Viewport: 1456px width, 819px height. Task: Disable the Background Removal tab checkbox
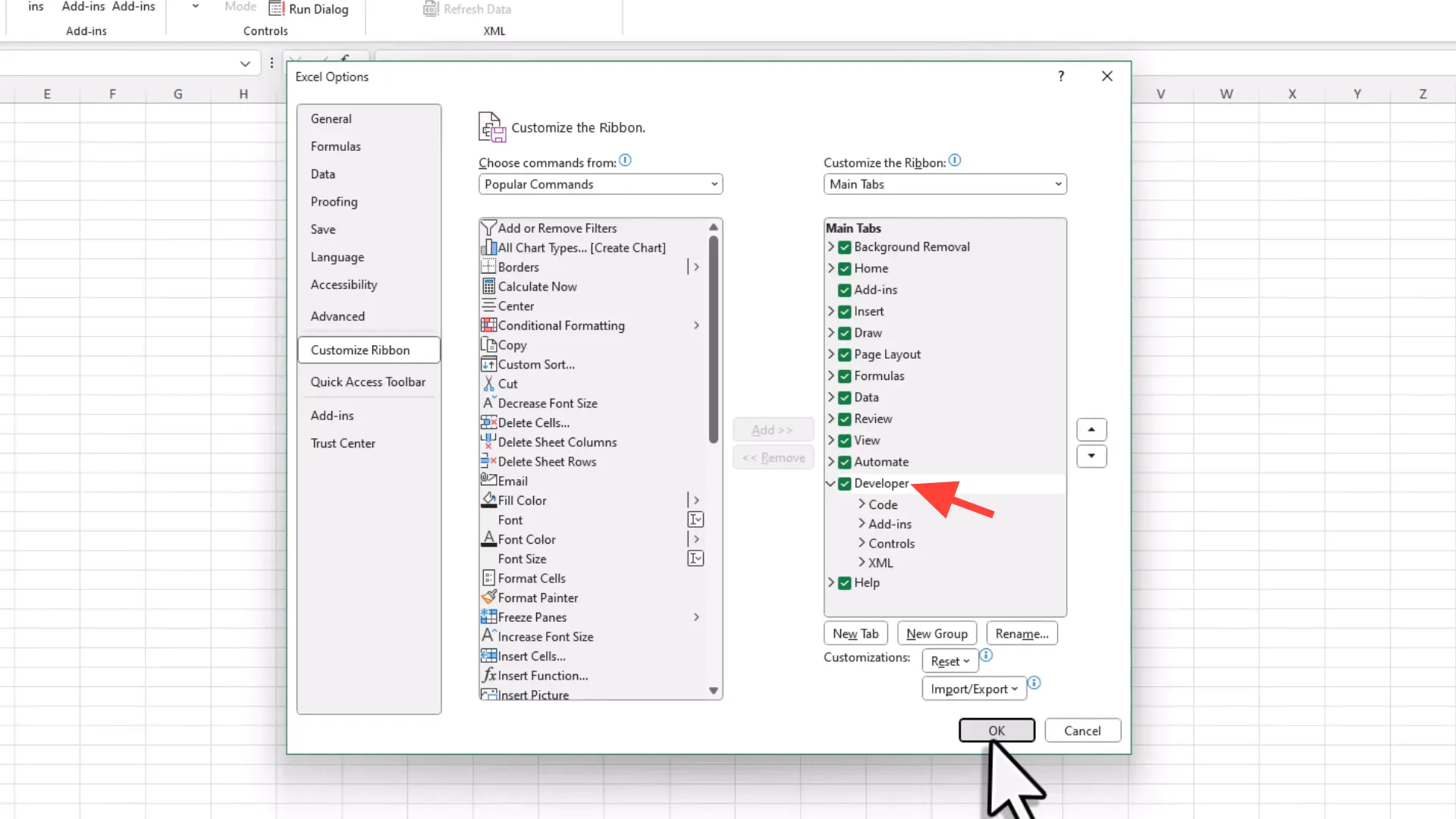[x=845, y=246]
